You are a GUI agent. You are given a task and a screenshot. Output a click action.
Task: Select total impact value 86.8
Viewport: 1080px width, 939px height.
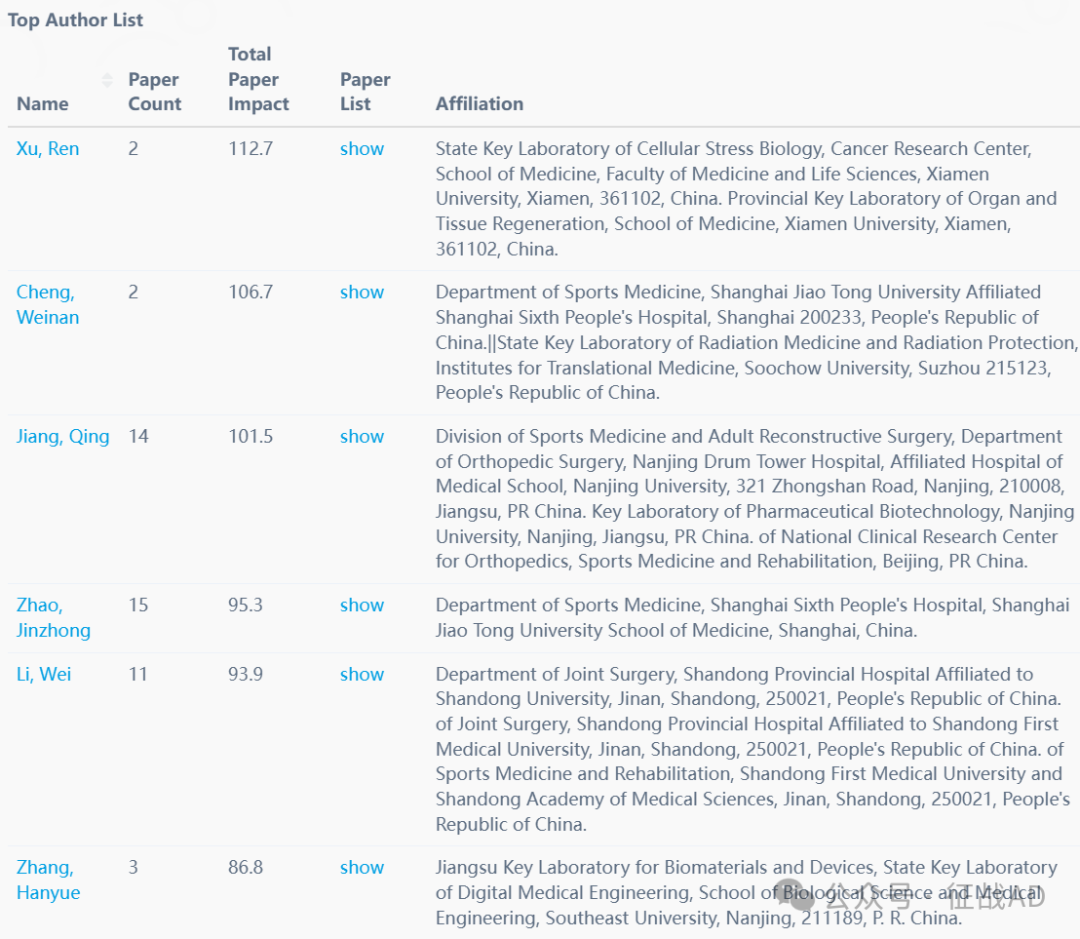click(x=246, y=868)
